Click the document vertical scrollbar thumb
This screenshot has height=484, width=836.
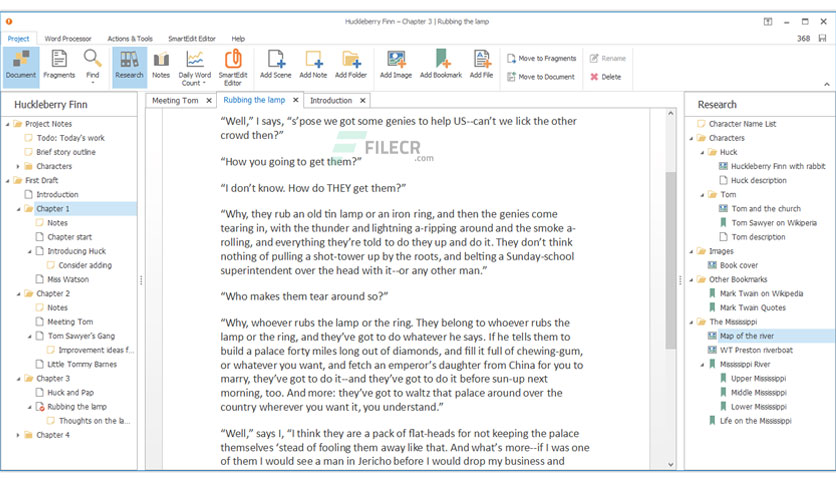(671, 260)
